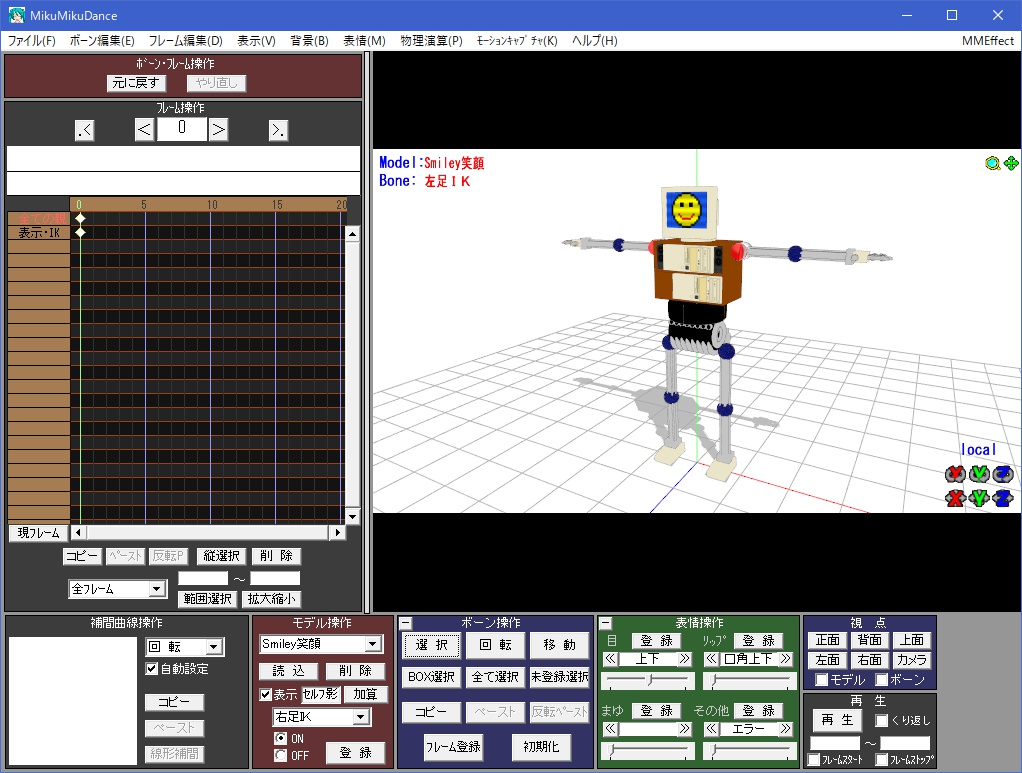Open the 全フレーム frame range dropdown
The image size is (1022, 773).
(117, 588)
